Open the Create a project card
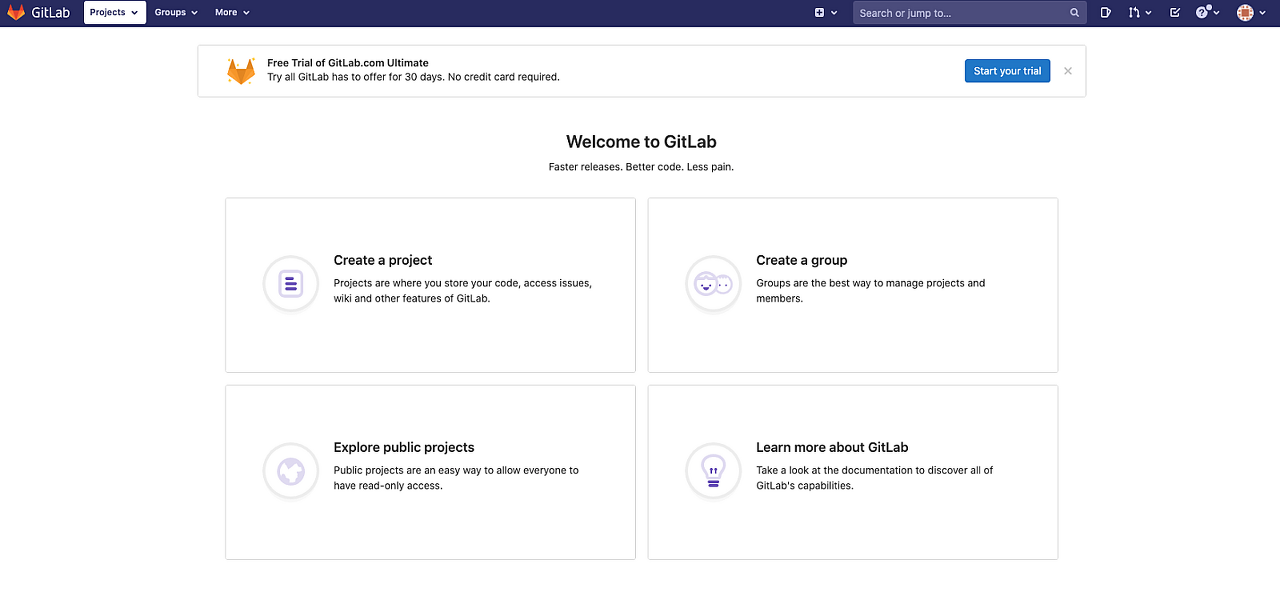Image resolution: width=1280 pixels, height=612 pixels. [x=430, y=285]
